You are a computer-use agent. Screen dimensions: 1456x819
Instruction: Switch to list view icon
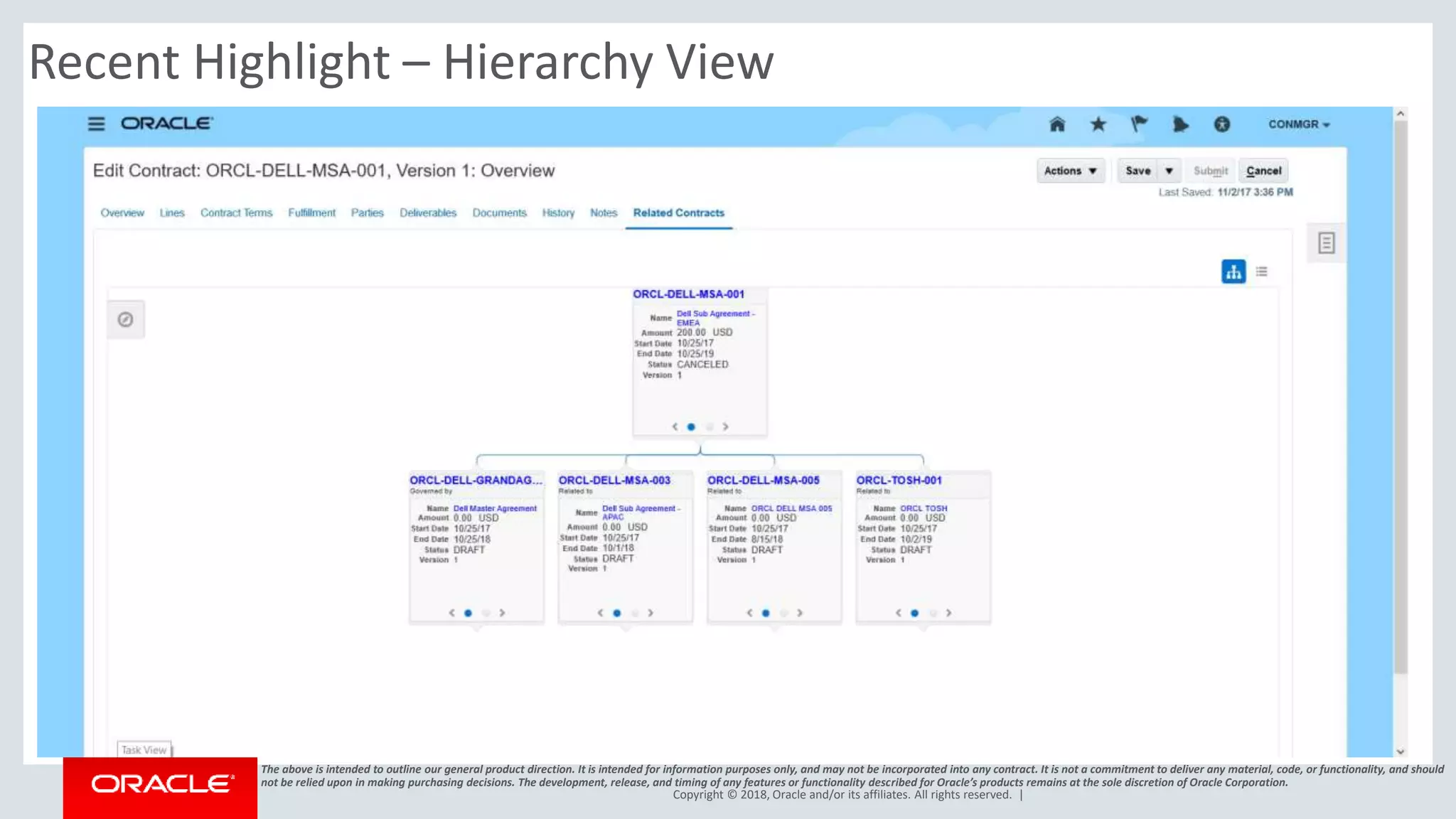1262,272
